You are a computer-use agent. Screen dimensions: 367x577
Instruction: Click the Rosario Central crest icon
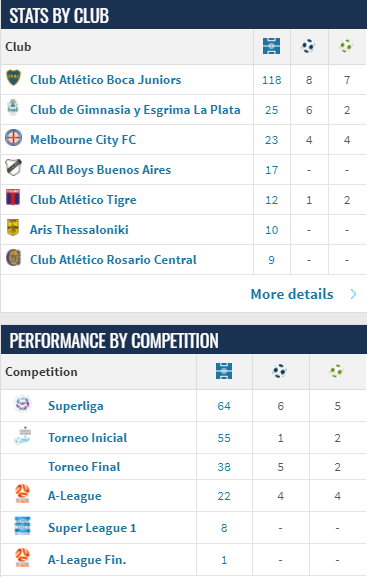pyautogui.click(x=14, y=257)
